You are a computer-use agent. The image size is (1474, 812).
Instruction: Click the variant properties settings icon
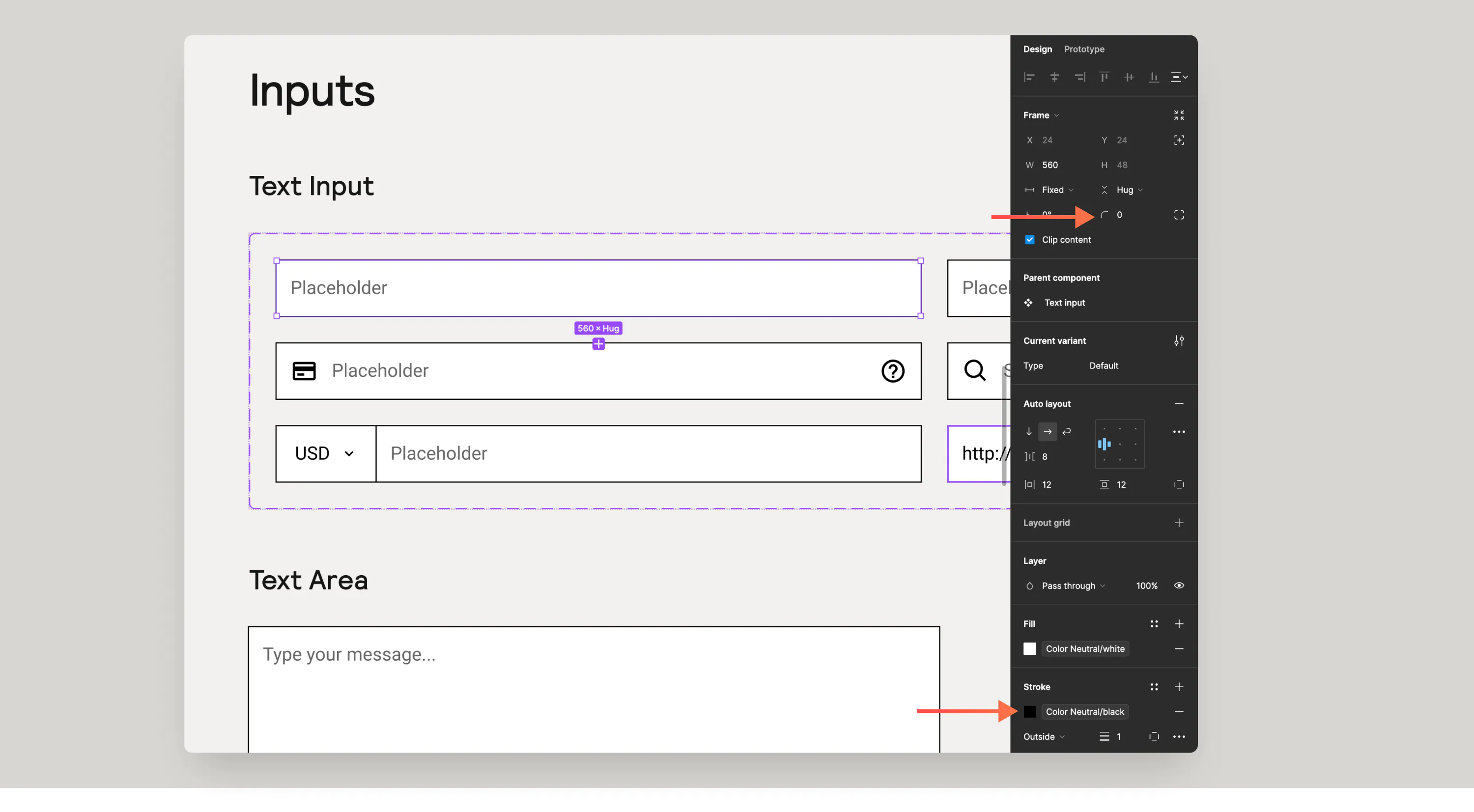point(1179,340)
